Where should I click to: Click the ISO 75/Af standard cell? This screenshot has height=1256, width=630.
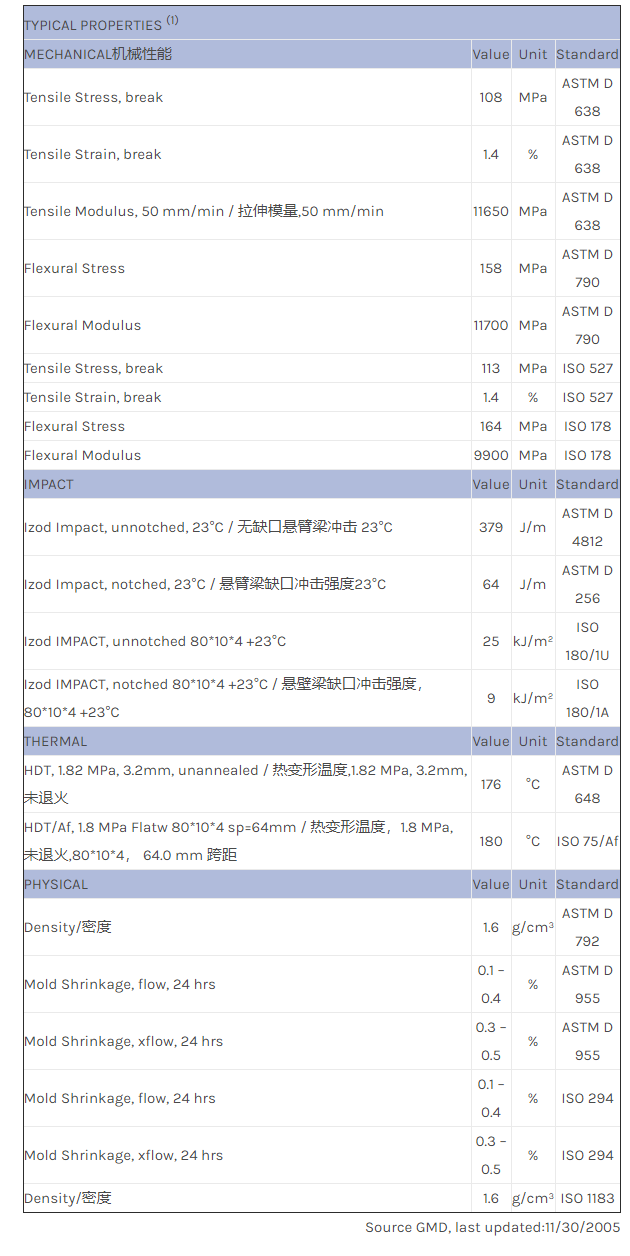pos(587,841)
